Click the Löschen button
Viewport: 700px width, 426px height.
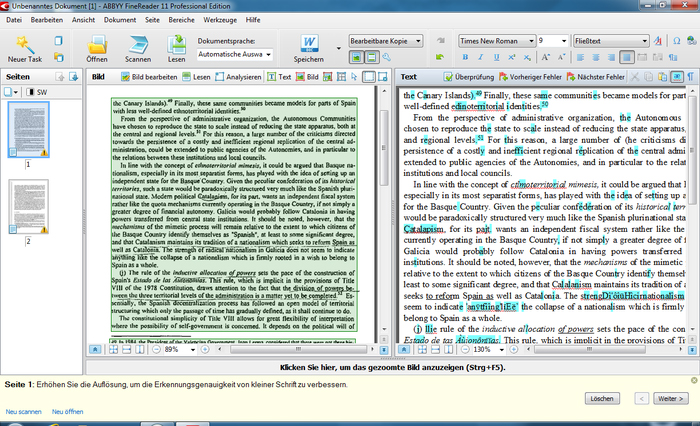(x=601, y=398)
